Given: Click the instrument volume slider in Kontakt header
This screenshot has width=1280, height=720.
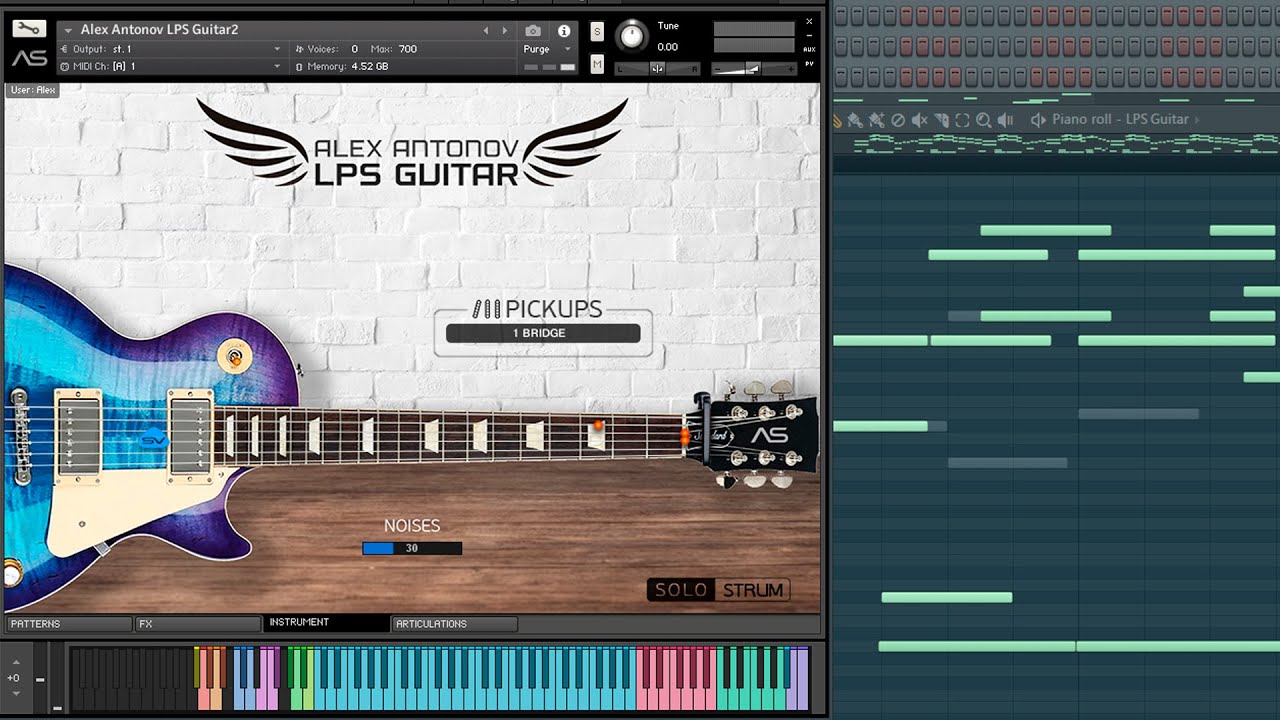Looking at the screenshot, I should coord(754,68).
